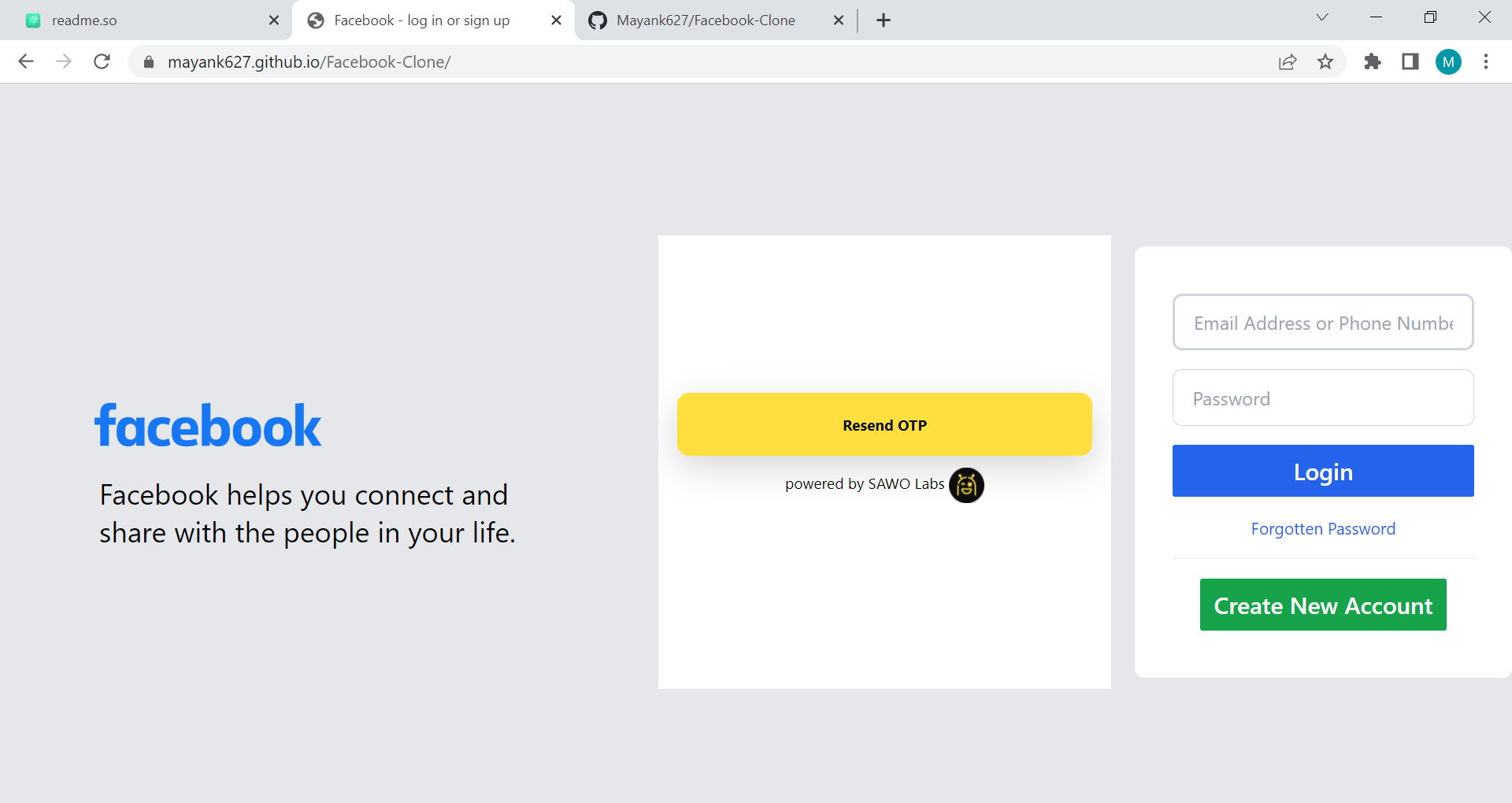Open the Chrome three-dot menu

(1486, 61)
